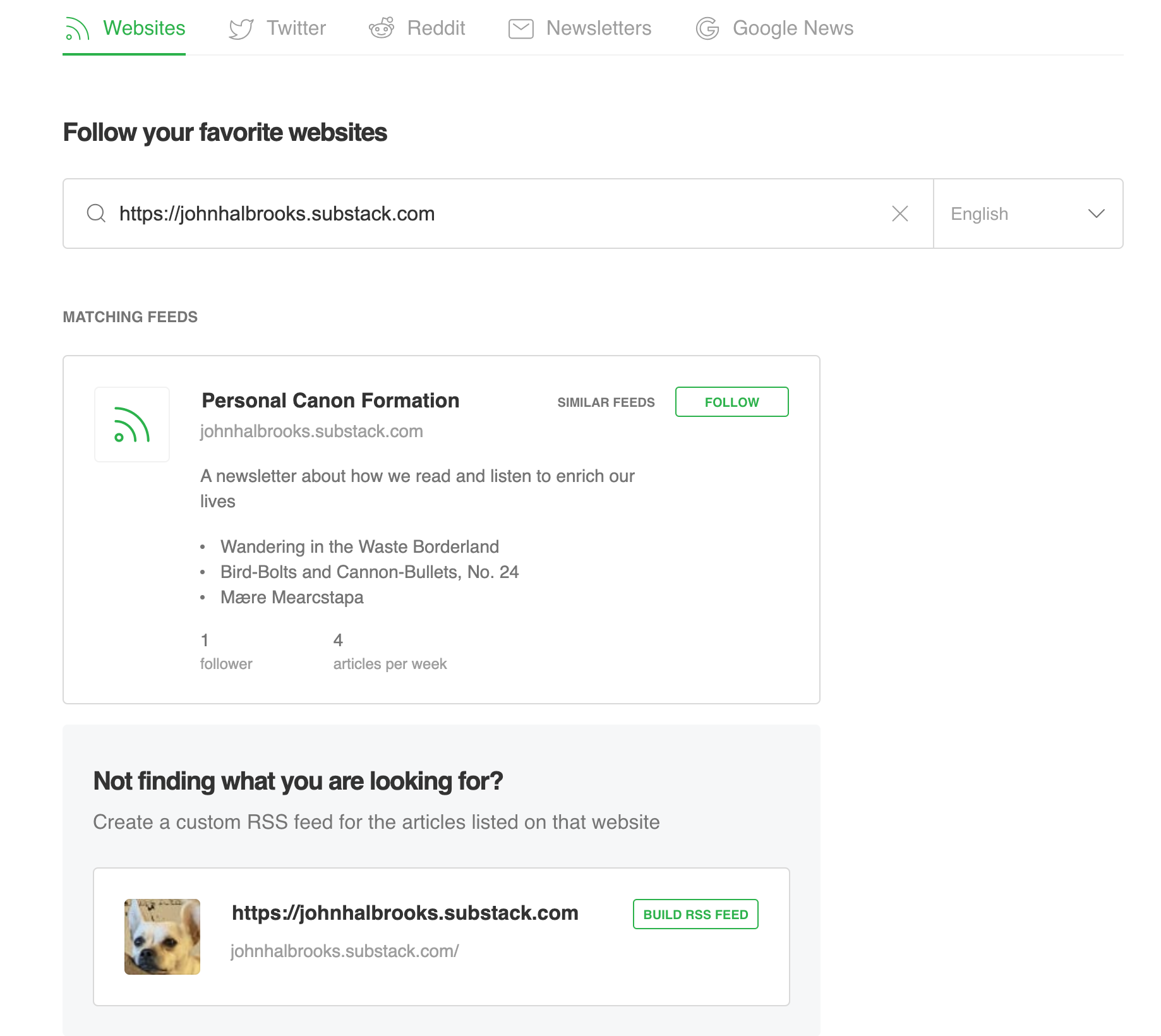The width and height of the screenshot is (1161, 1036).
Task: Open https://johnhalbrooks.substack.com custom feed title
Action: pos(405,913)
